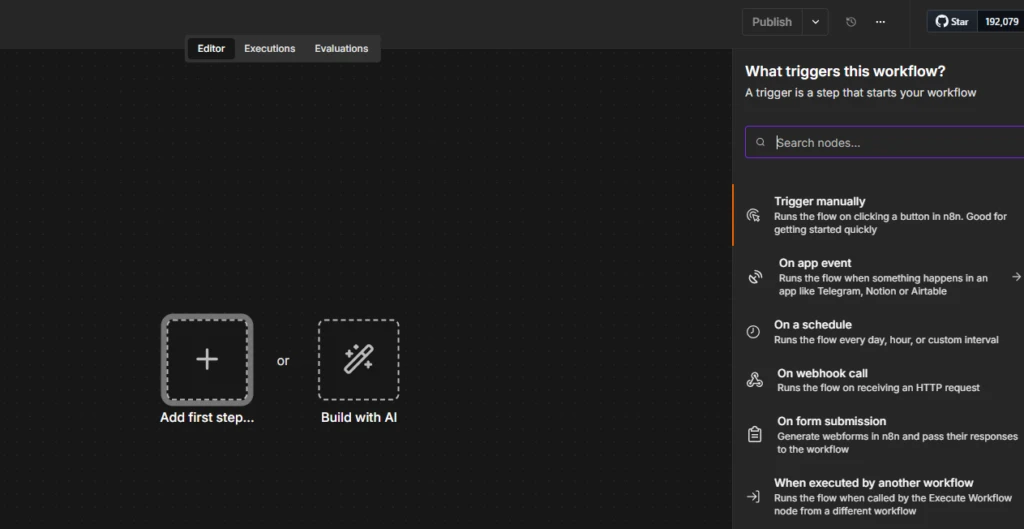Open workflow history clock icon
The height and width of the screenshot is (529, 1024).
pos(851,22)
